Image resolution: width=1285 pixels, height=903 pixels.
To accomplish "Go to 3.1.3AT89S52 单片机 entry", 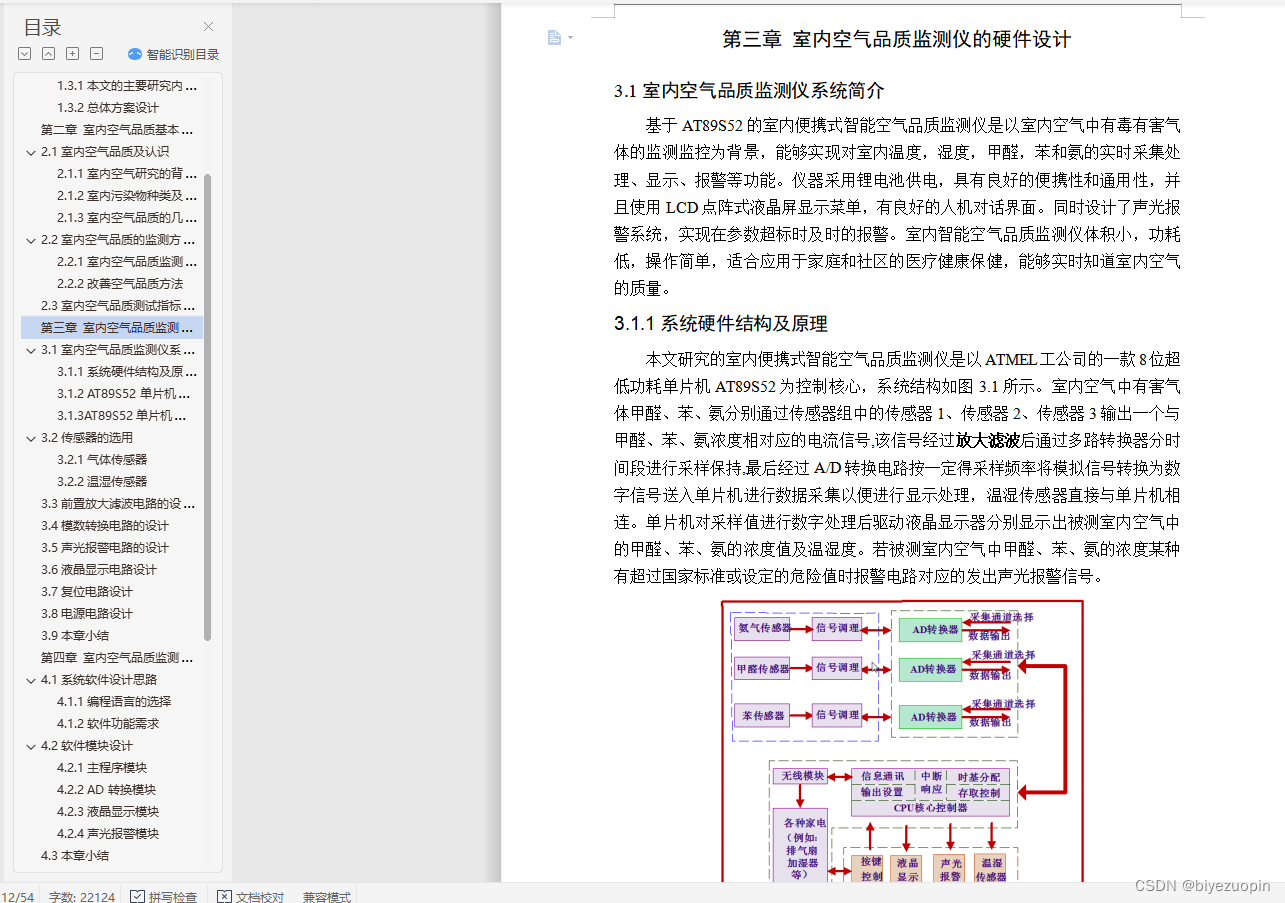I will [x=122, y=416].
